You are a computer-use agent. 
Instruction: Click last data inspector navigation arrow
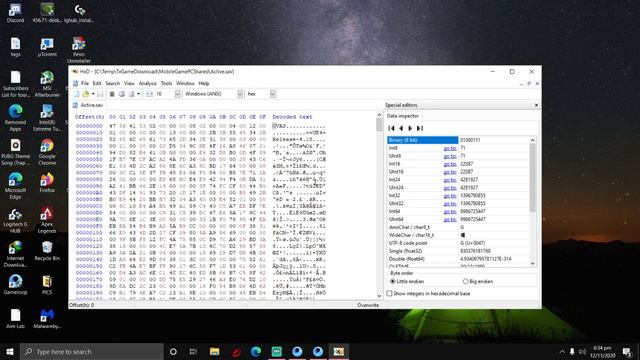pos(420,128)
